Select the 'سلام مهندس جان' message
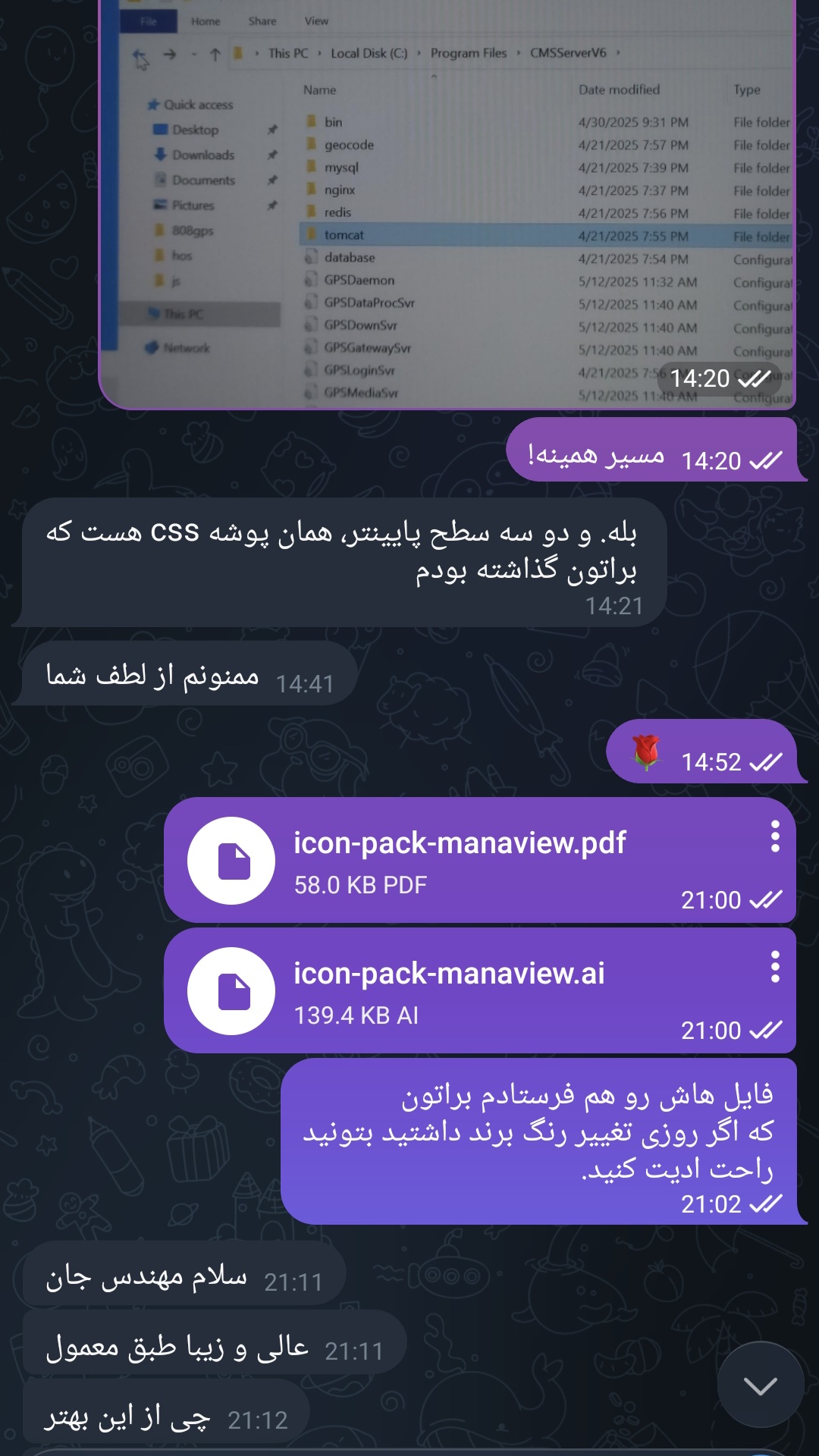The image size is (819, 1456). coord(183,1273)
